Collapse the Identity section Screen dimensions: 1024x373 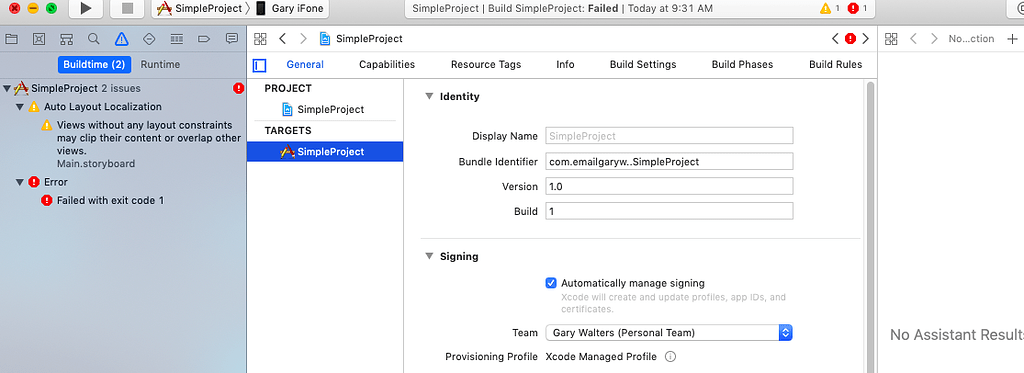pos(429,96)
